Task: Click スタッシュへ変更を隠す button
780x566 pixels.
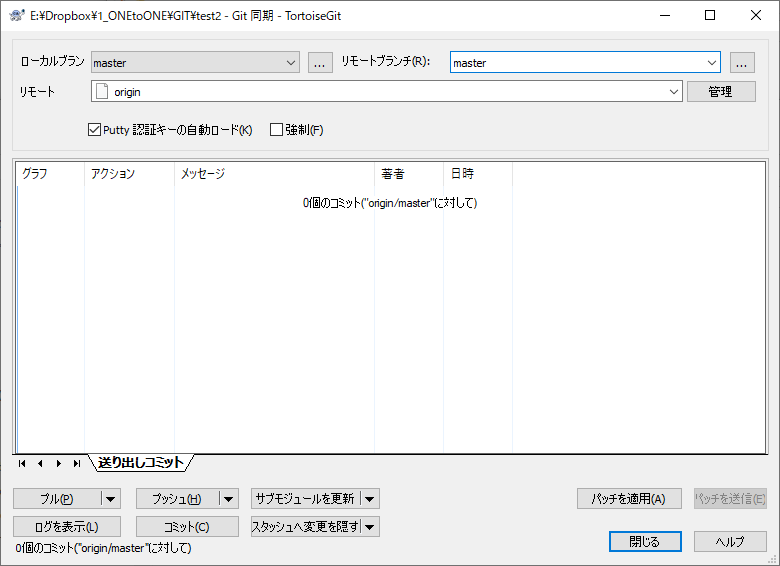Action: pos(305,527)
